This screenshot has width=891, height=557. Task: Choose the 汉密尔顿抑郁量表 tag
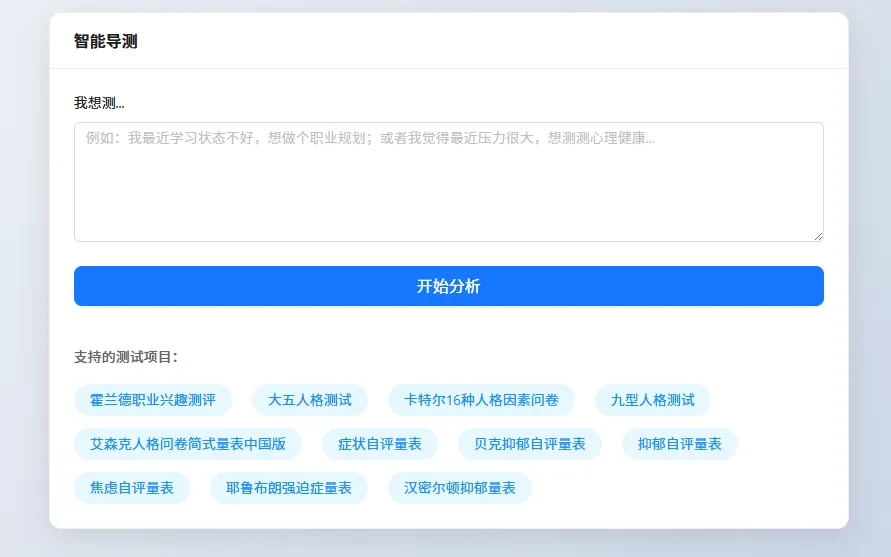460,488
